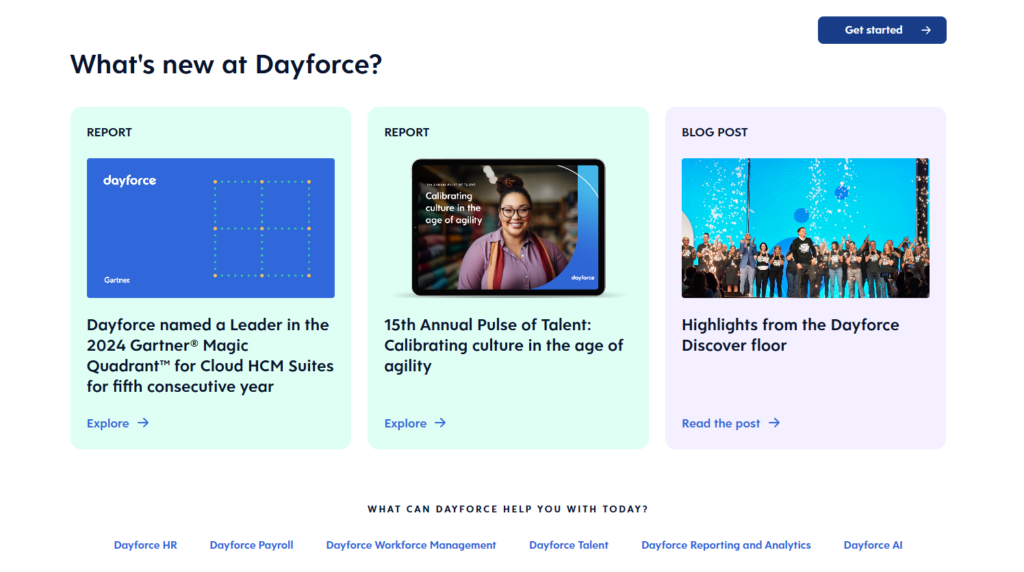Open the Gartner Magic Quadrant report thumbnail
The width and height of the screenshot is (1024, 572).
210,228
